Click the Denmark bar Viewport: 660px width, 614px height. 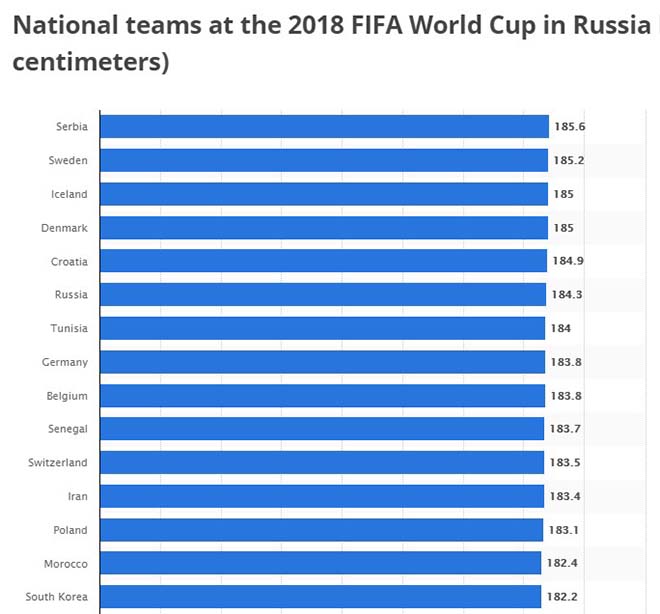pos(324,228)
